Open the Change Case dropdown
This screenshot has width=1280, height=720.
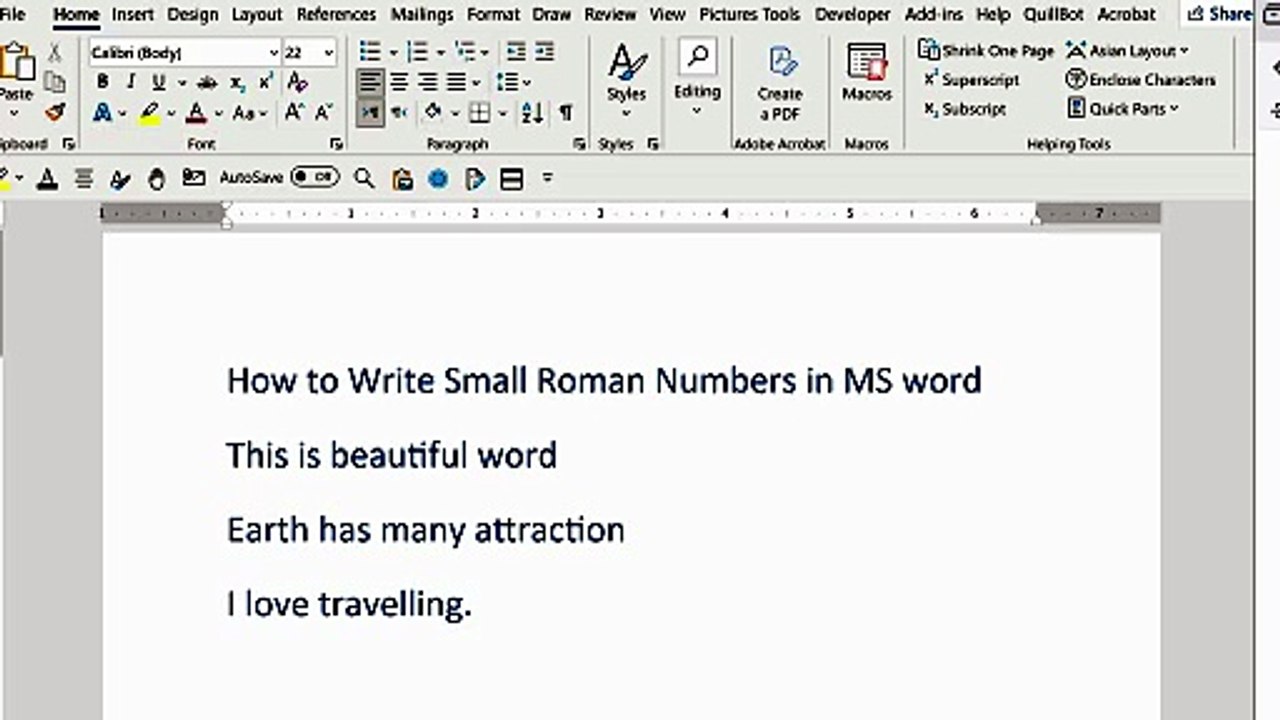pyautogui.click(x=250, y=113)
